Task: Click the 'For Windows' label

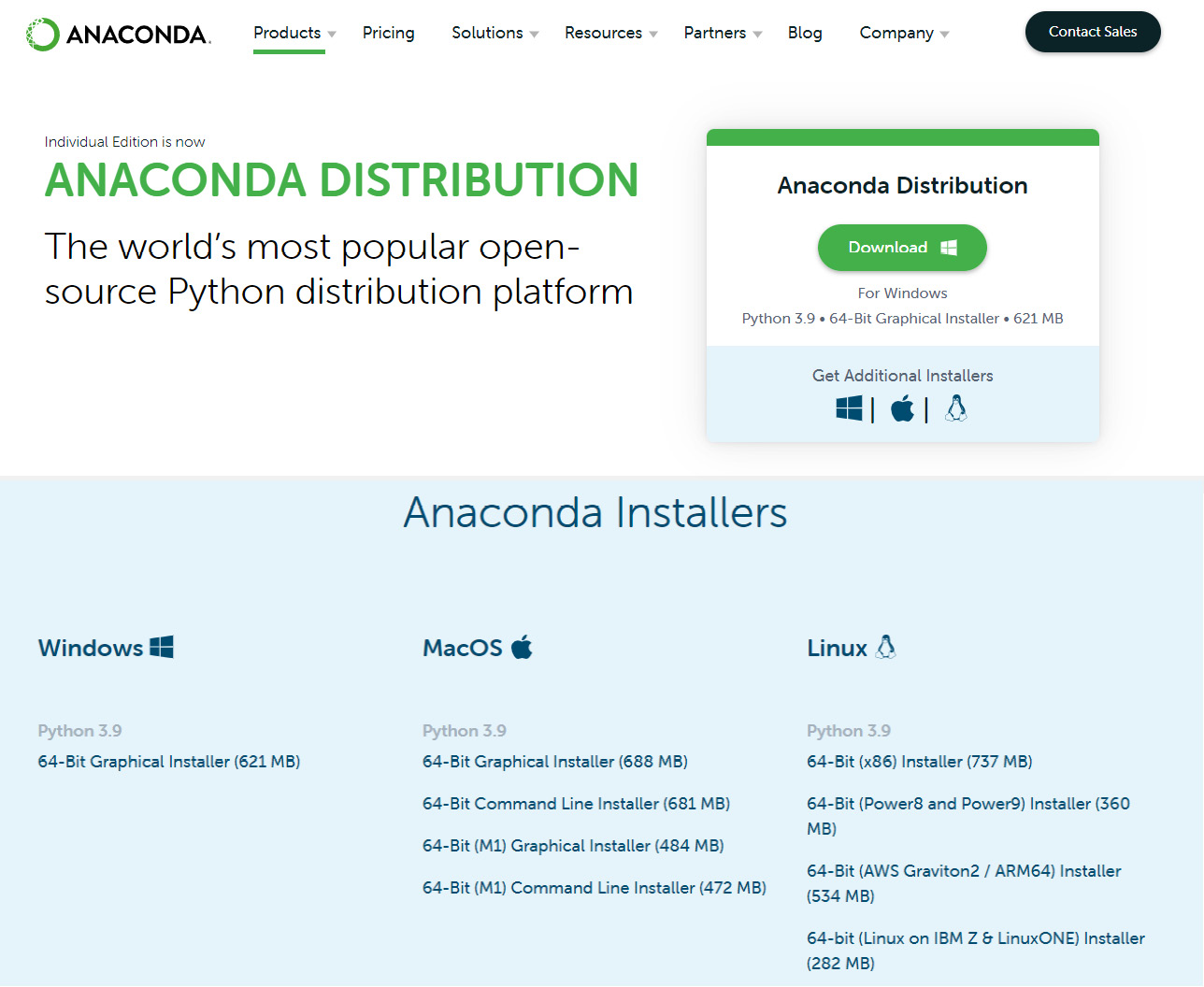Action: coord(903,293)
